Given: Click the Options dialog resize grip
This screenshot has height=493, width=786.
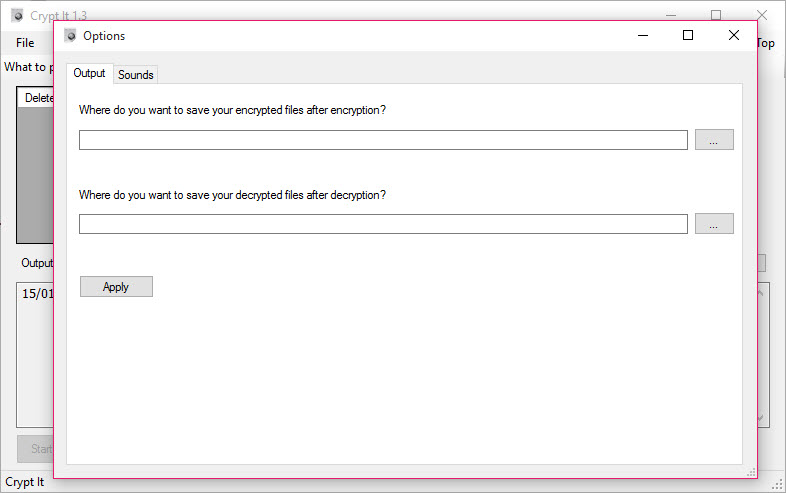Looking at the screenshot, I should tap(751, 472).
